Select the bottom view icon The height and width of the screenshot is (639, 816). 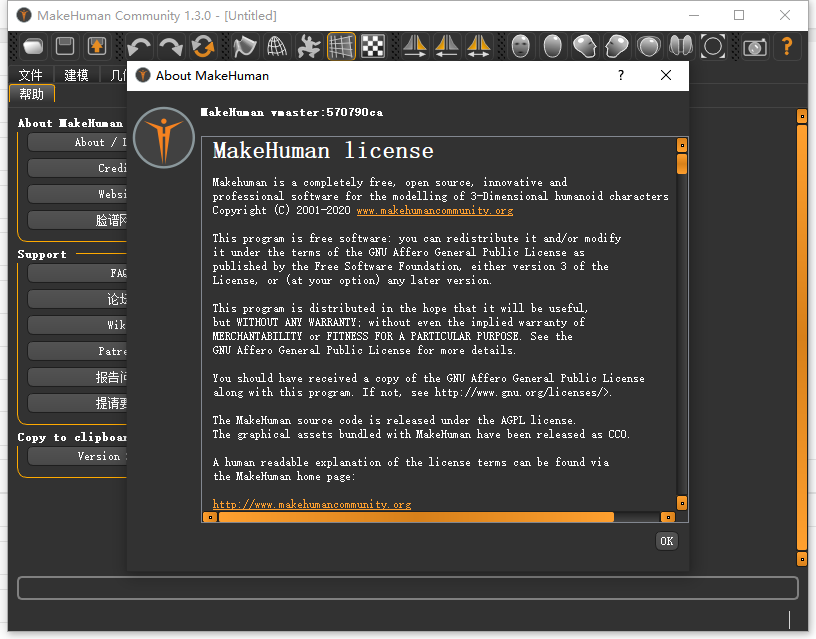(681, 46)
